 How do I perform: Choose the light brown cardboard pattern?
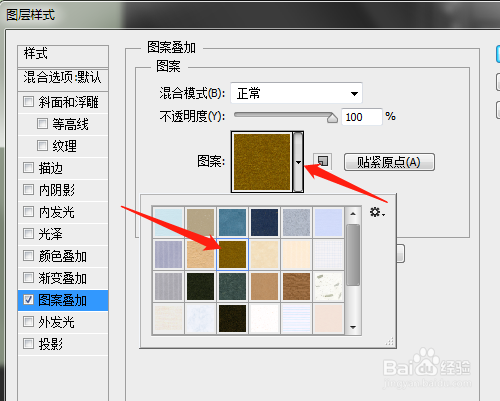coord(264,286)
